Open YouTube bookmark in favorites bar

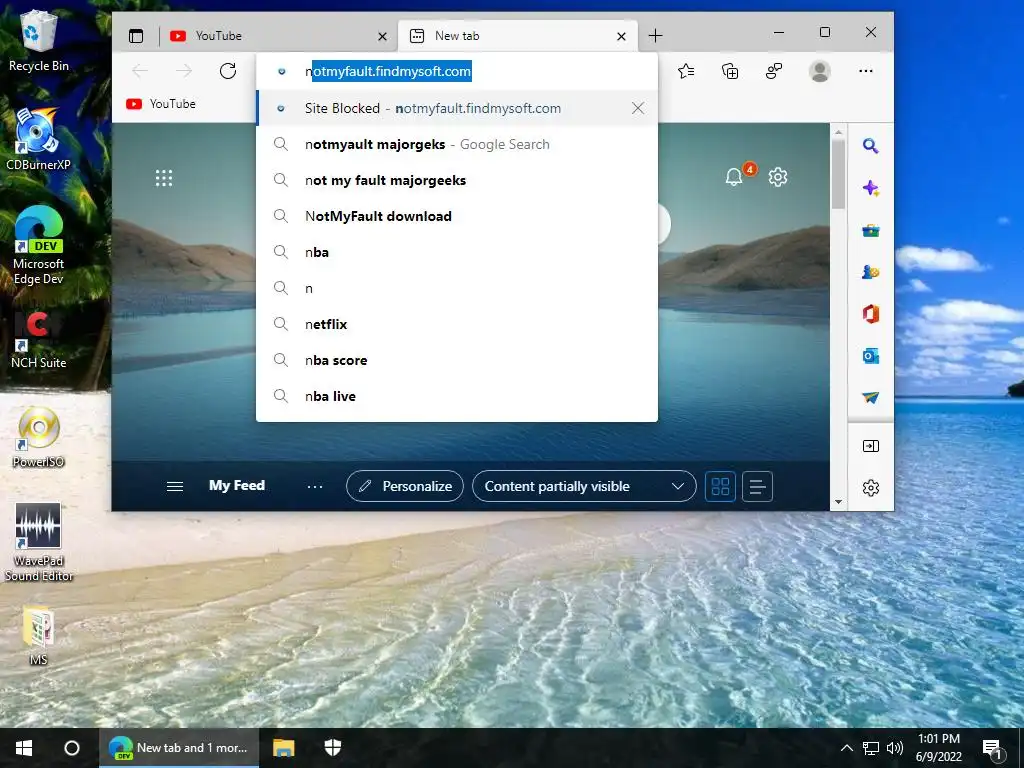161,104
